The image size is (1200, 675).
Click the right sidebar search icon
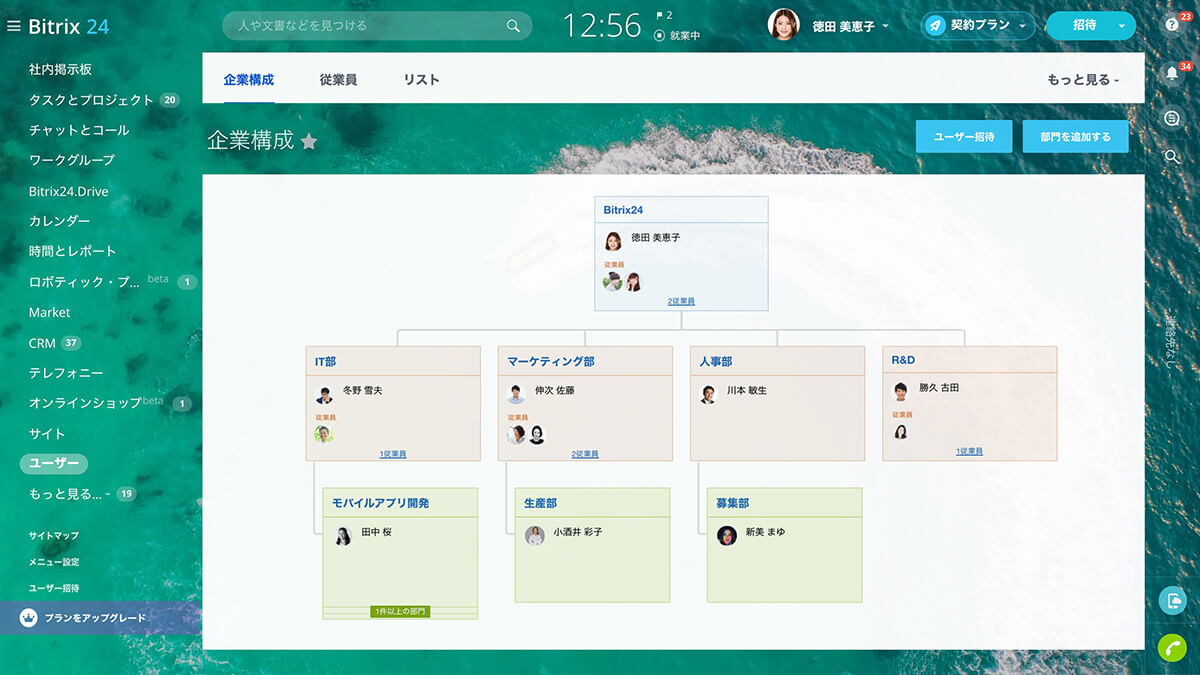(x=1172, y=156)
